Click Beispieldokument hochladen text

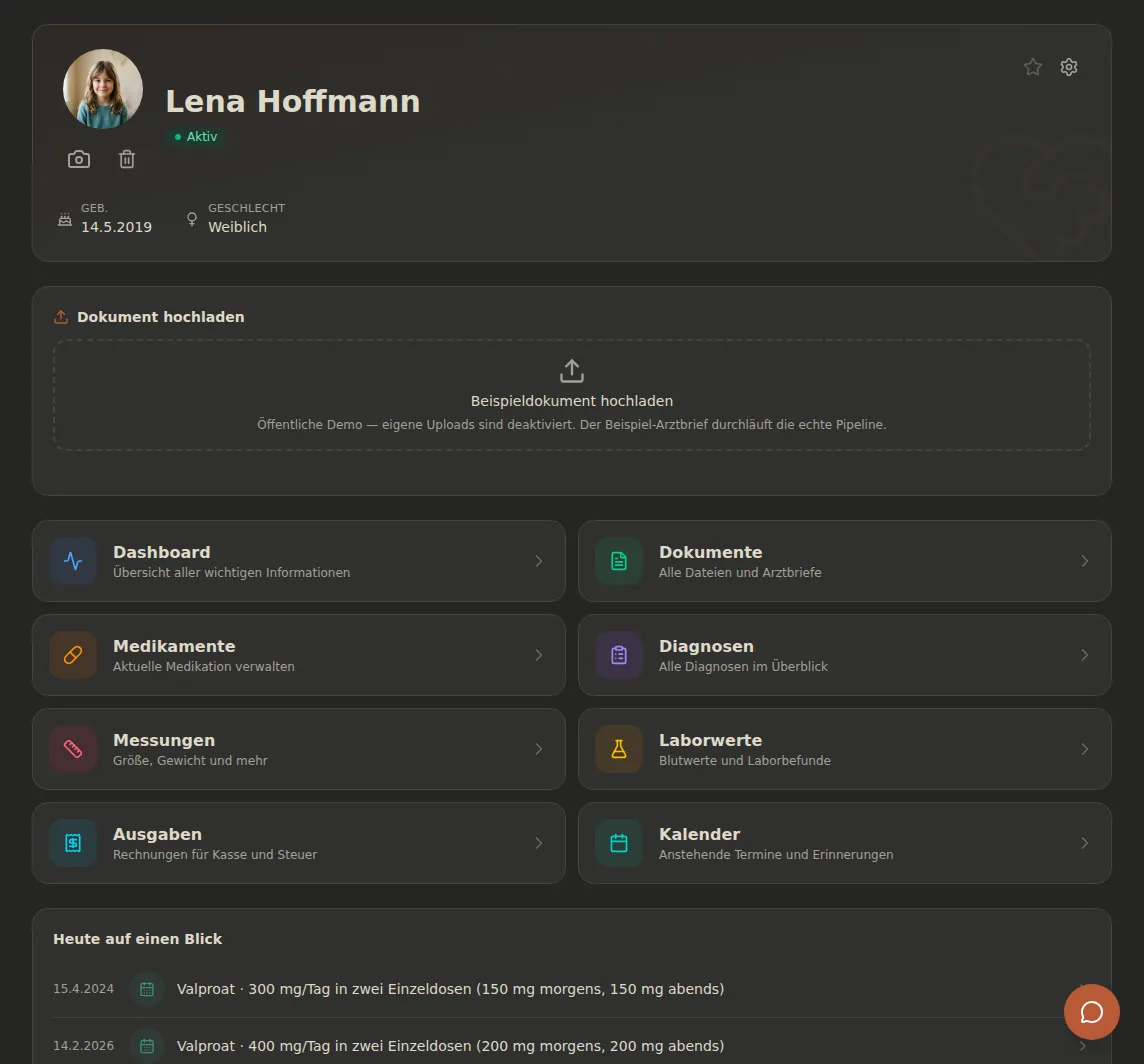click(572, 401)
